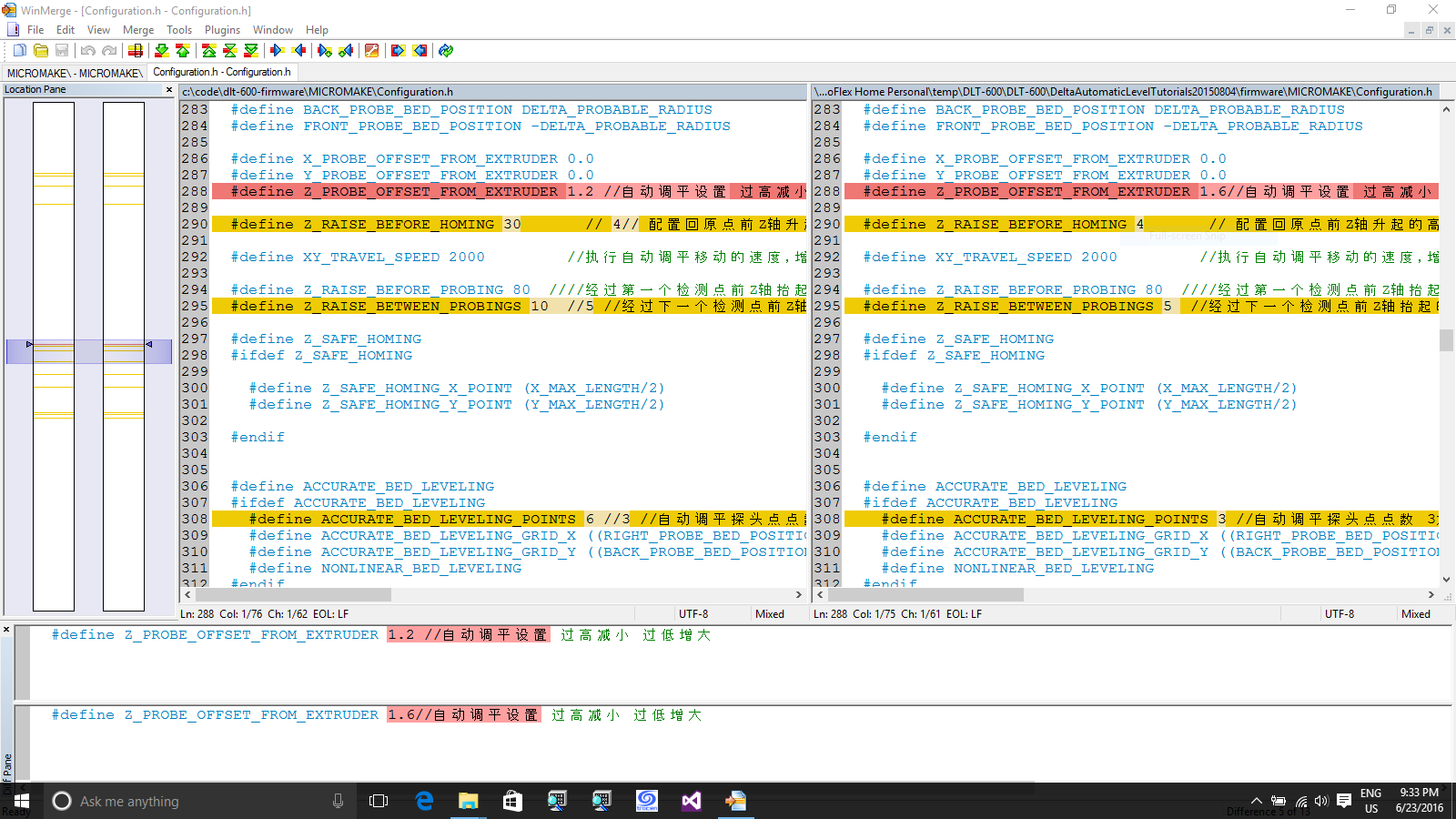Screen dimensions: 1456x819
Task: Close the Location Pane
Action: point(169,89)
